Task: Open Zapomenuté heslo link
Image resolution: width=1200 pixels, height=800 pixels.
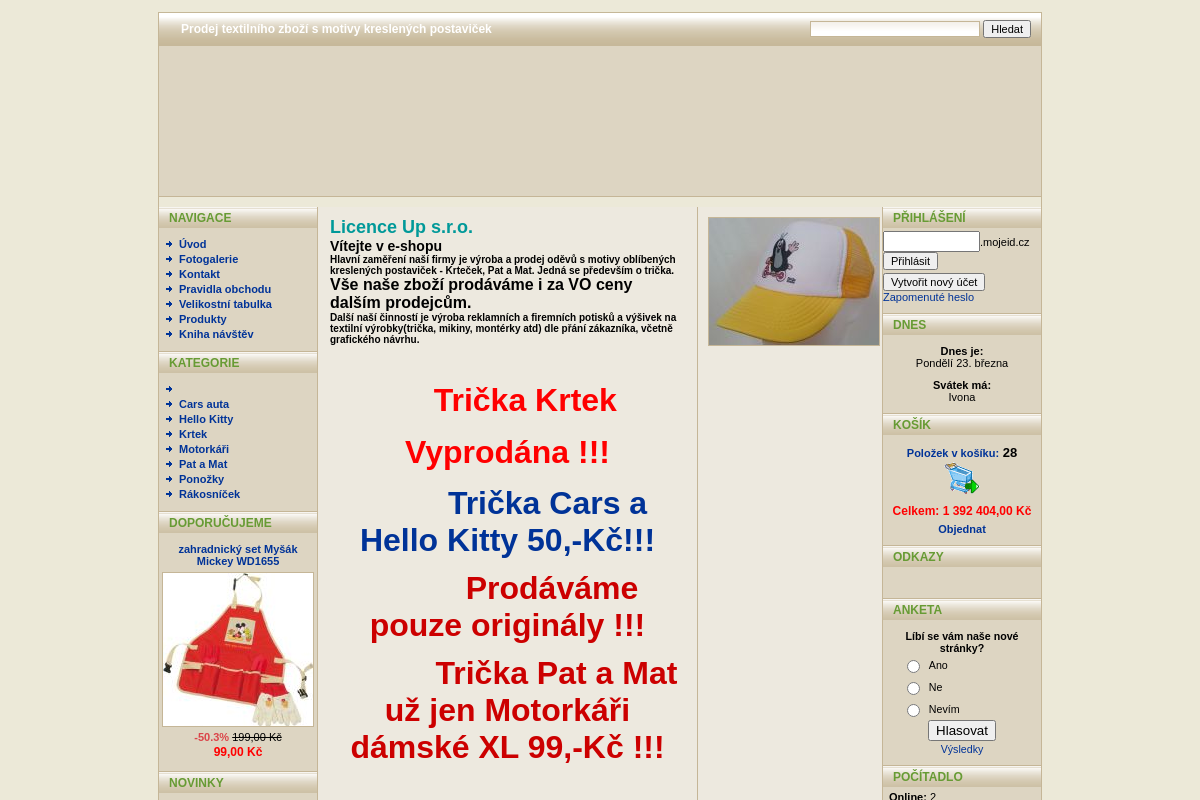Action: pyautogui.click(x=928, y=297)
